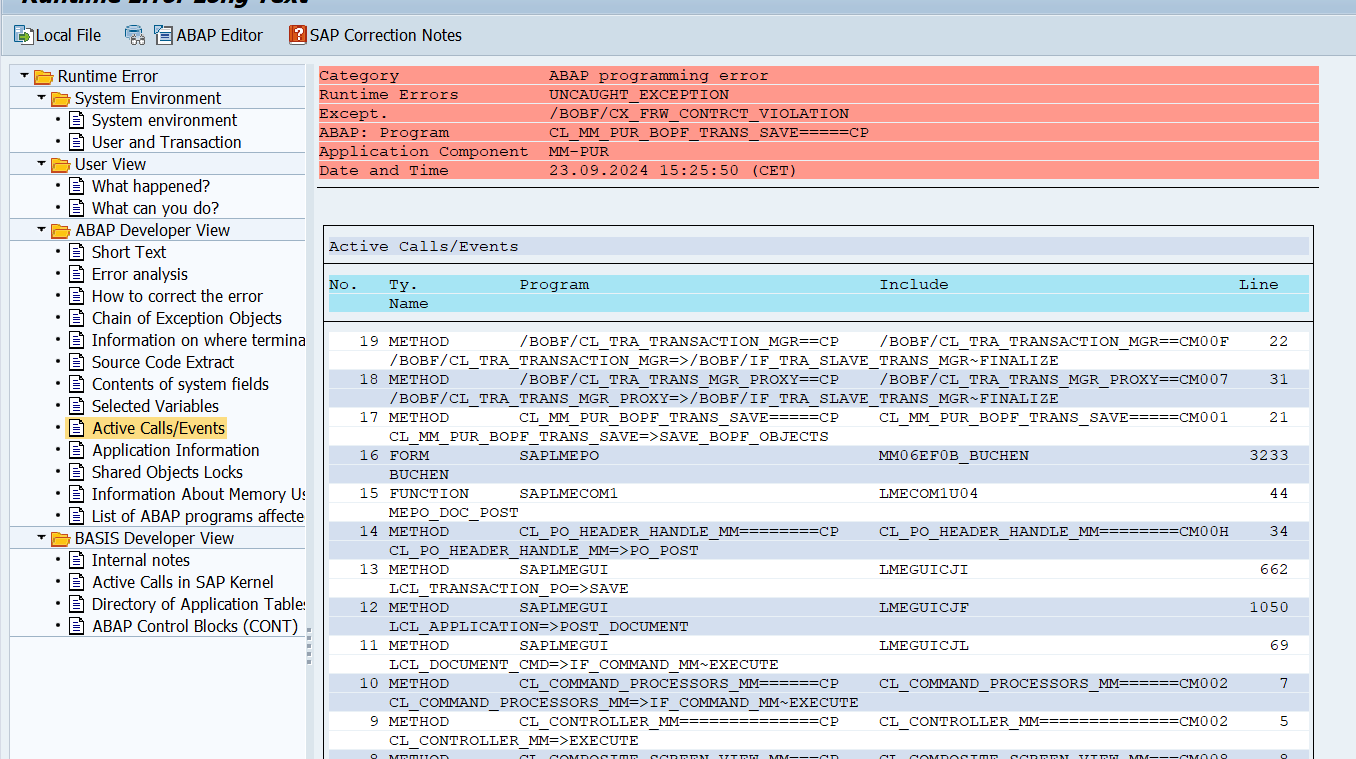The height and width of the screenshot is (759, 1356).
Task: Click the document icon beside ABAP Control Blocks
Action: tap(77, 627)
